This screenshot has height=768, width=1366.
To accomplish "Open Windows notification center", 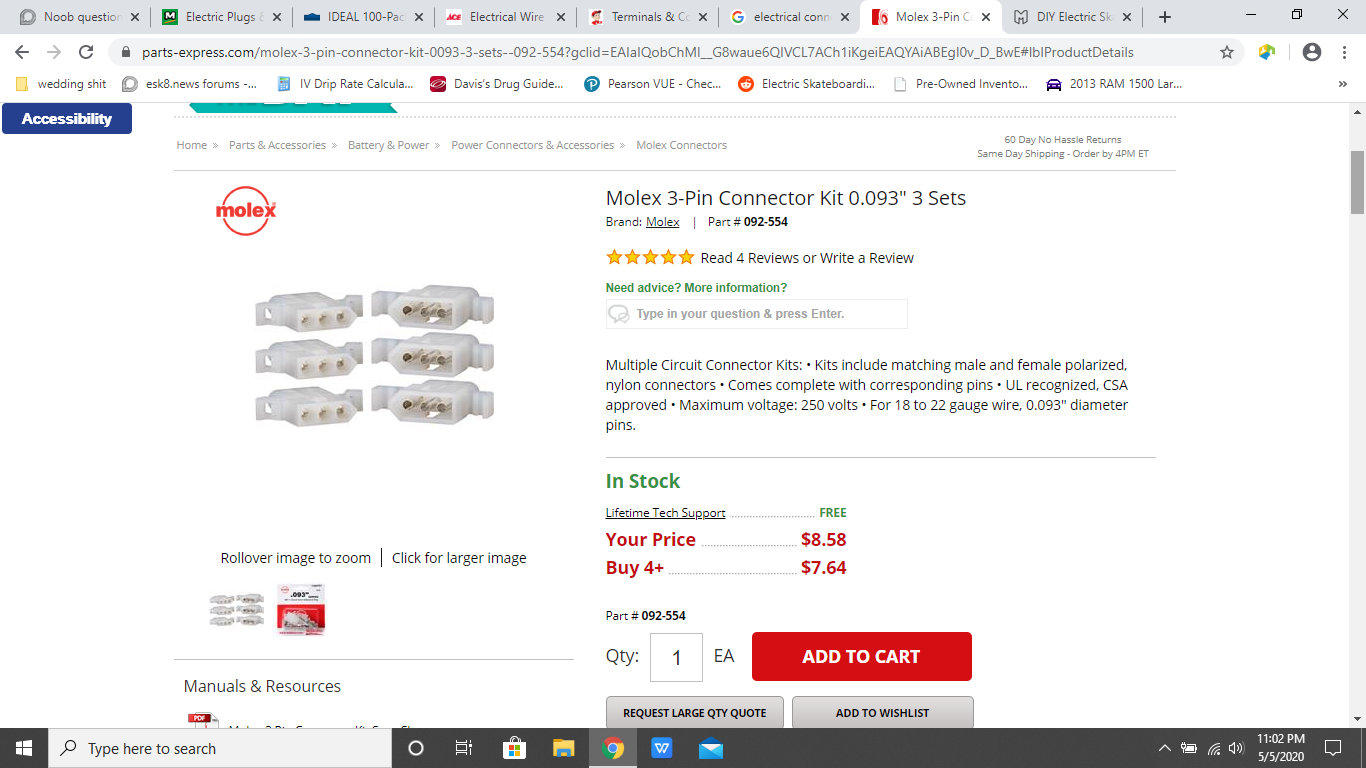I will point(1332,748).
